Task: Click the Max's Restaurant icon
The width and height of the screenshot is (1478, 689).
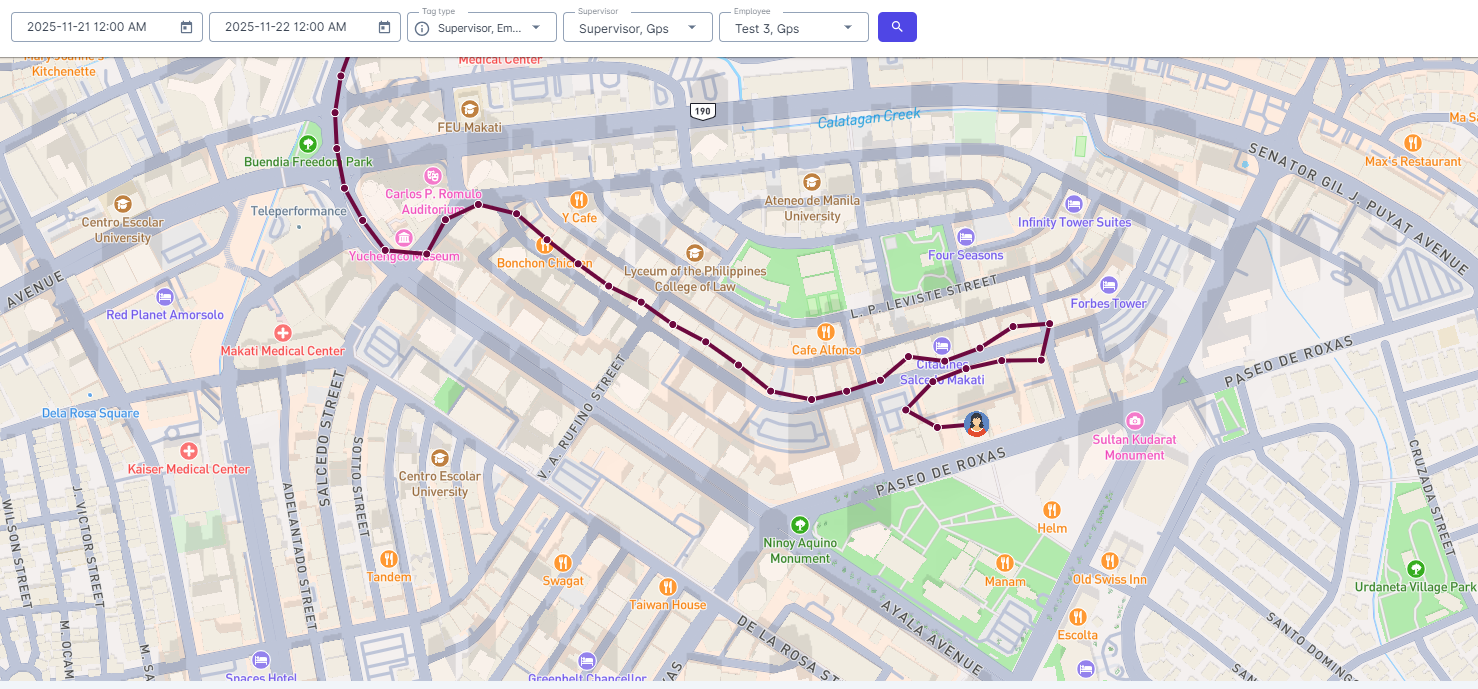Action: point(1413,143)
